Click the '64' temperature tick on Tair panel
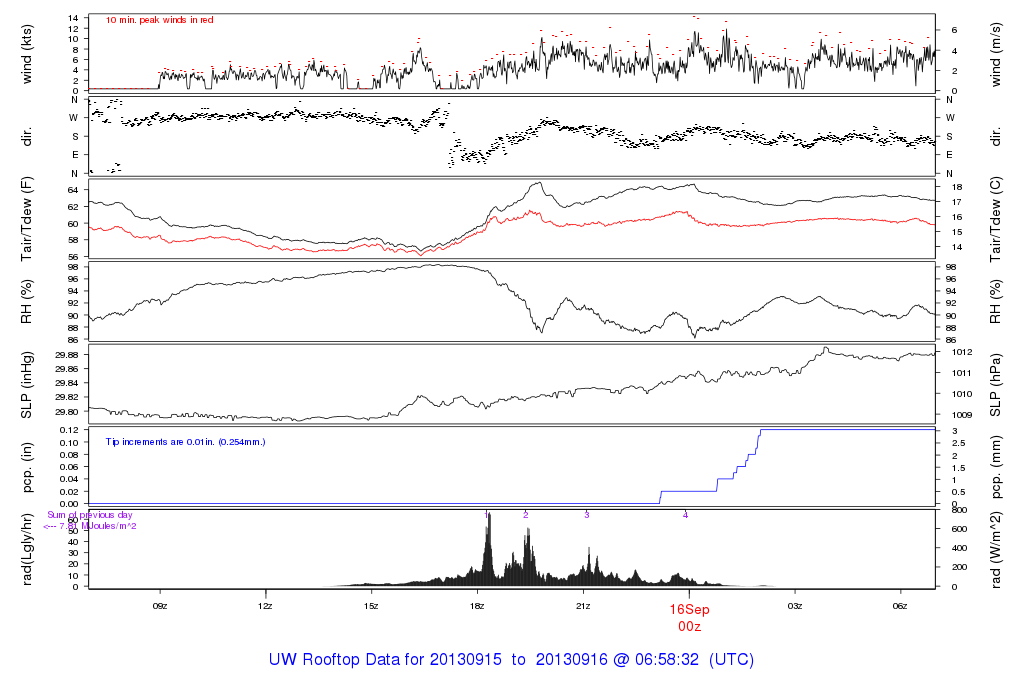The height and width of the screenshot is (700, 1024). [x=73, y=190]
